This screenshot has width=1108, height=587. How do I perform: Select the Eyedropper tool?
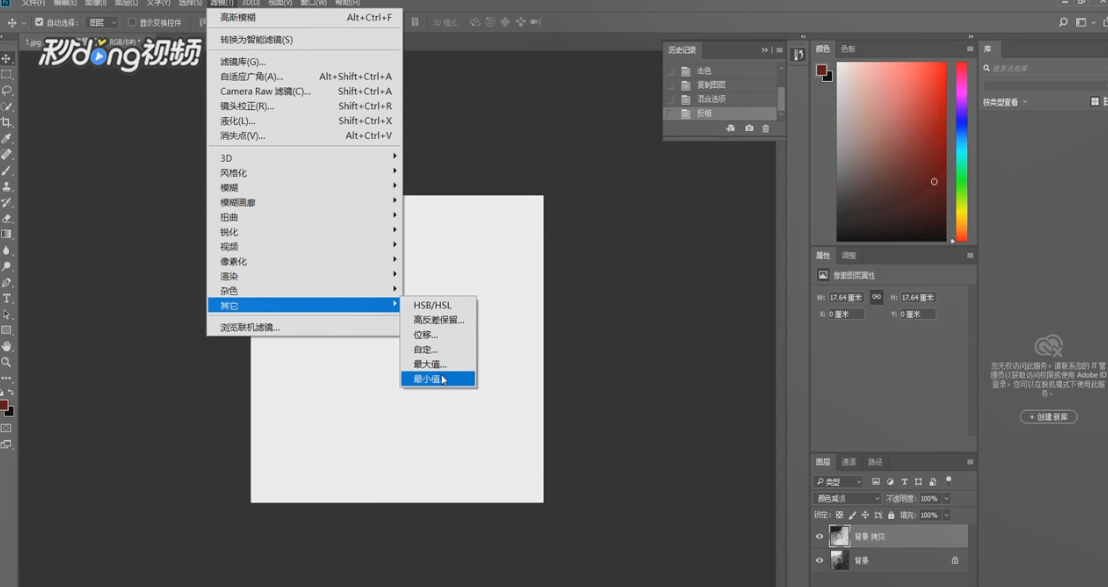[6, 138]
